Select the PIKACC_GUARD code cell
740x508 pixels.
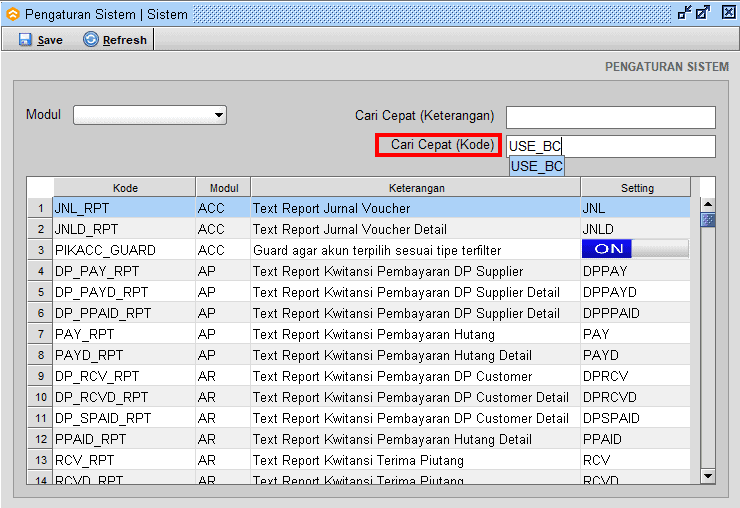tap(125, 250)
